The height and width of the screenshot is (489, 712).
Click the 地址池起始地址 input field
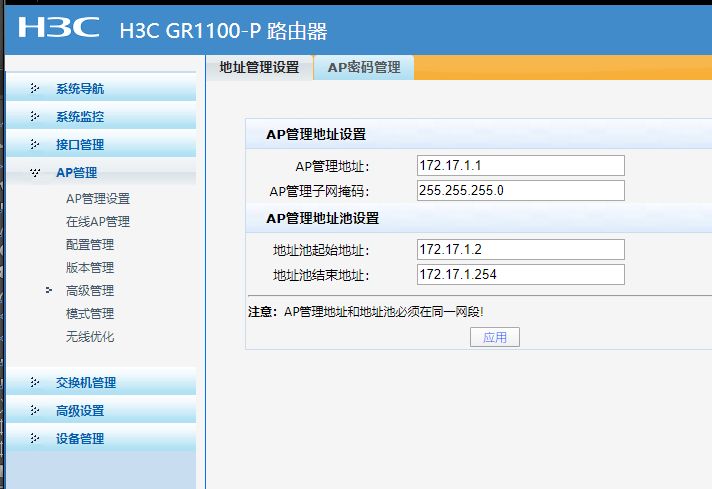[x=521, y=250]
